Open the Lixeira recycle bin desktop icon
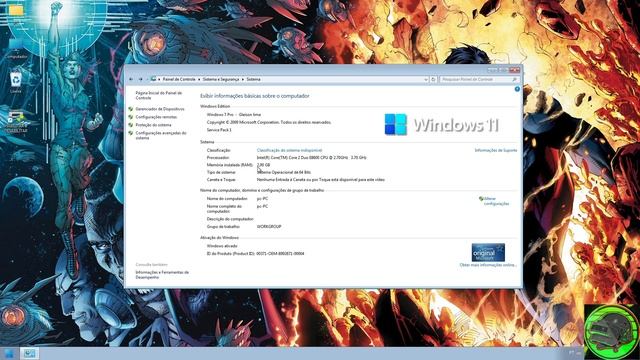640x360 pixels. pyautogui.click(x=16, y=81)
